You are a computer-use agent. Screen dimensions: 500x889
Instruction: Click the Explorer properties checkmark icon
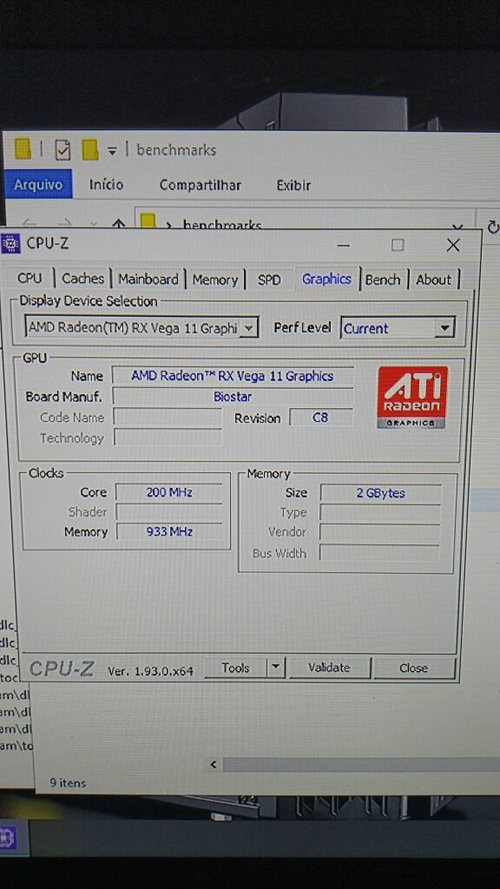tap(63, 150)
